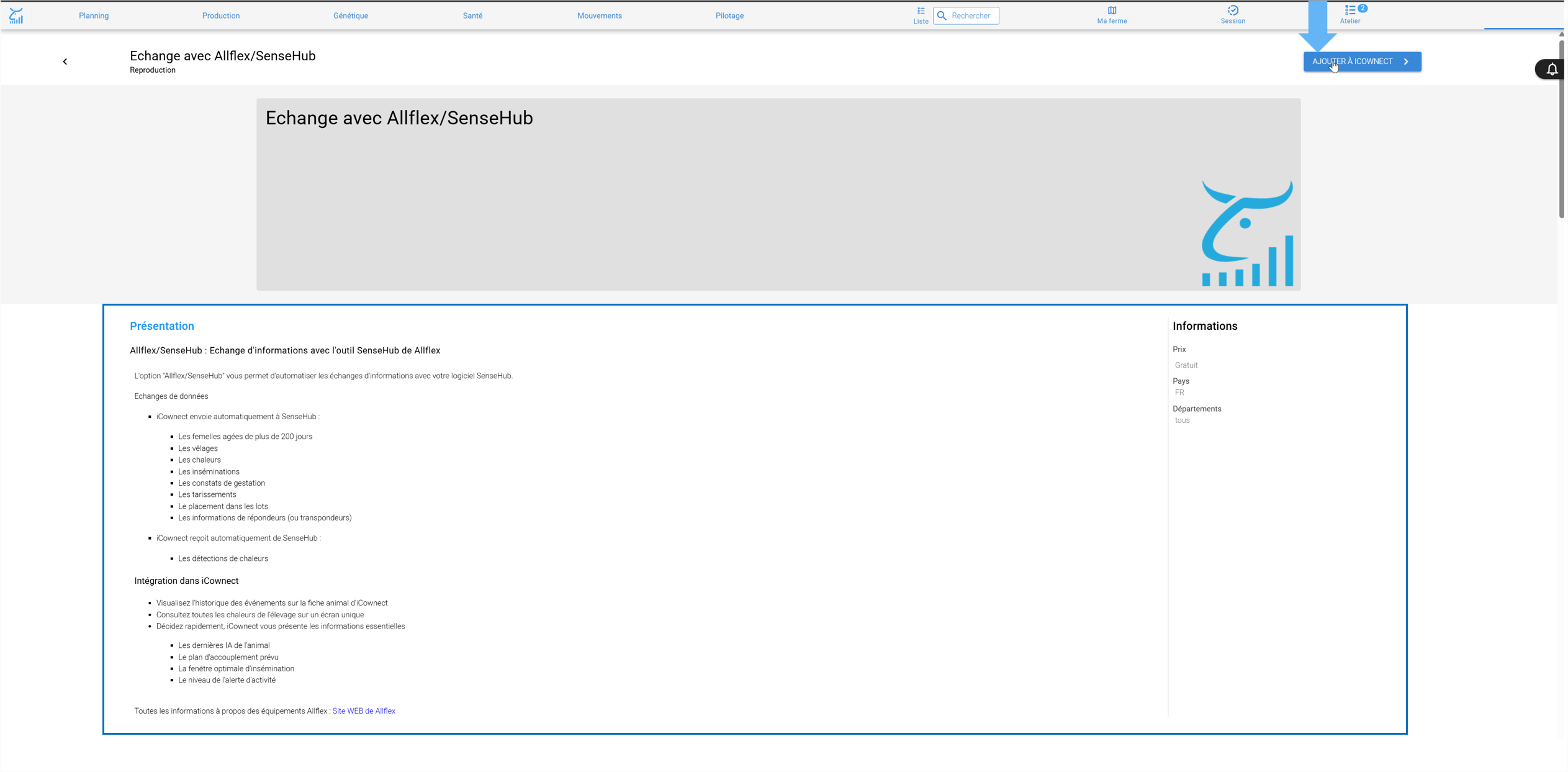Open the Pilotage menu
Viewport: 1568px width, 772px height.
click(729, 16)
